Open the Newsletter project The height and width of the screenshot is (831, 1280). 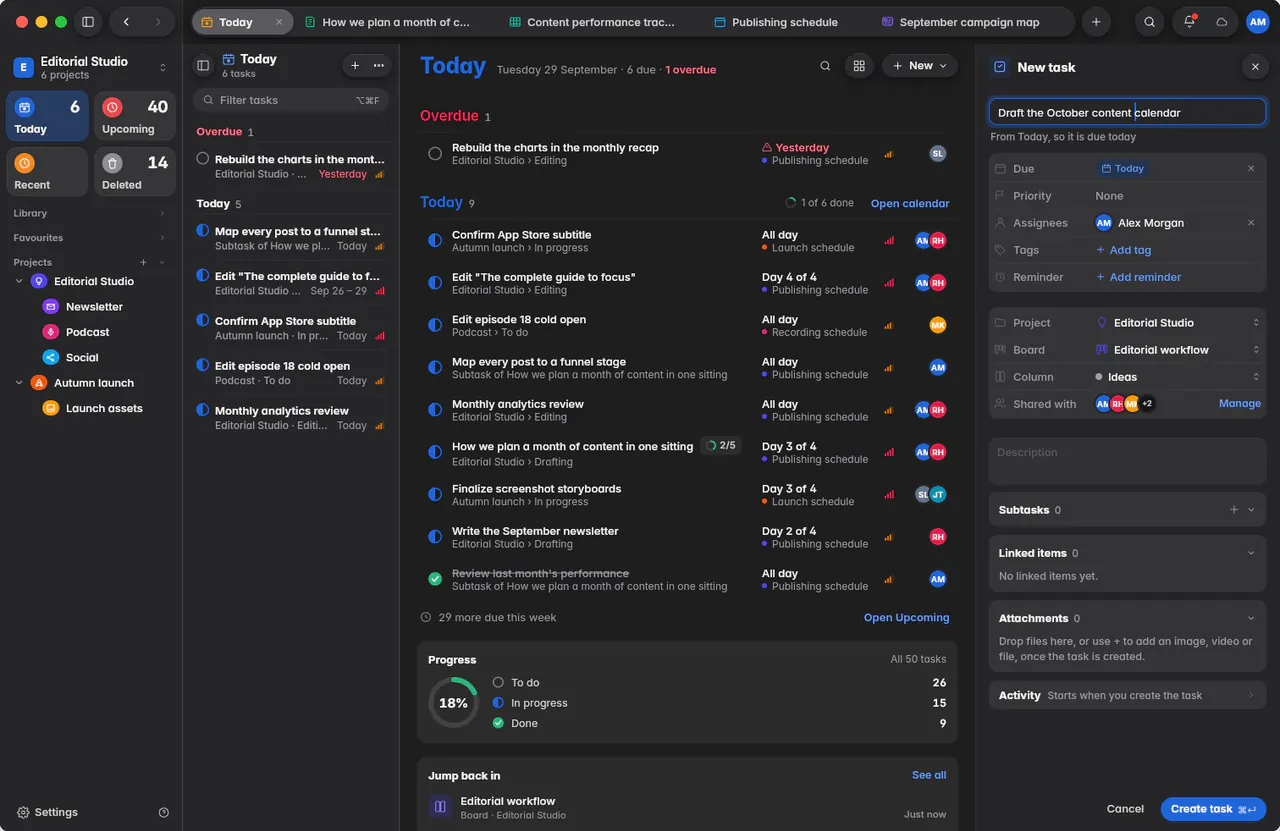pyautogui.click(x=94, y=307)
